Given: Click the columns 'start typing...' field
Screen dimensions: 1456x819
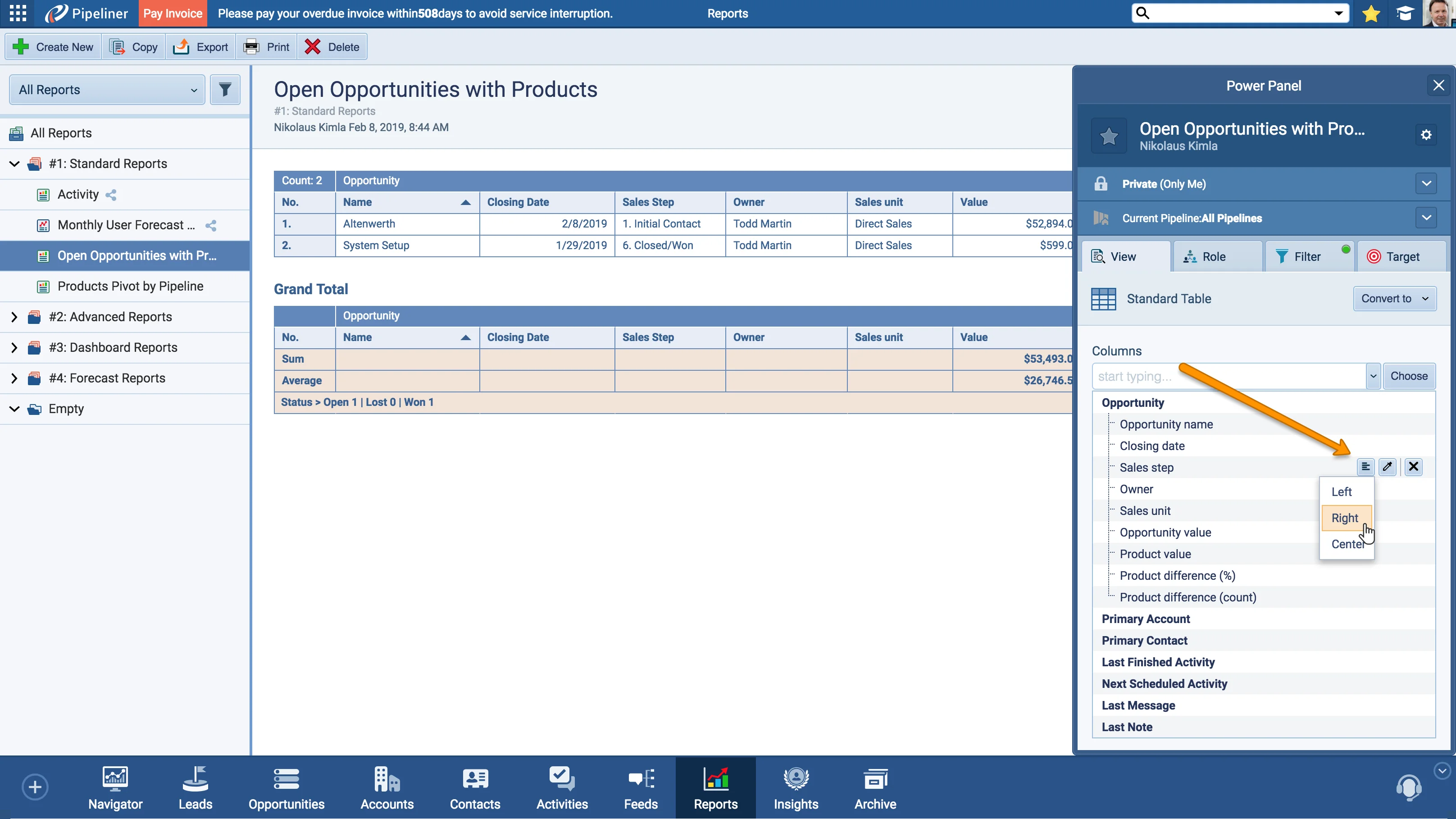Looking at the screenshot, I should [1229, 377].
